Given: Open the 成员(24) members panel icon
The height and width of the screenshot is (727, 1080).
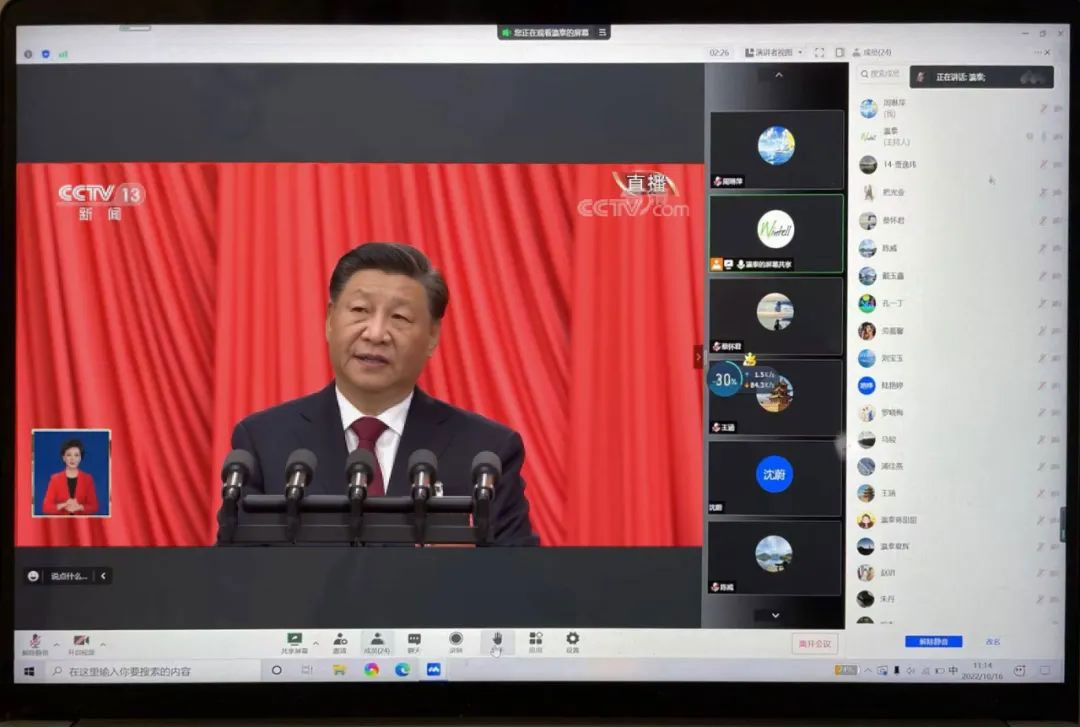Looking at the screenshot, I should (377, 641).
